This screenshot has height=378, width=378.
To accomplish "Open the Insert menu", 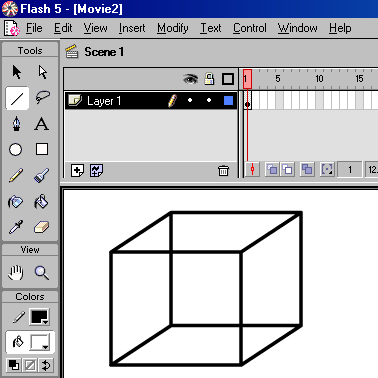I will pos(132,28).
